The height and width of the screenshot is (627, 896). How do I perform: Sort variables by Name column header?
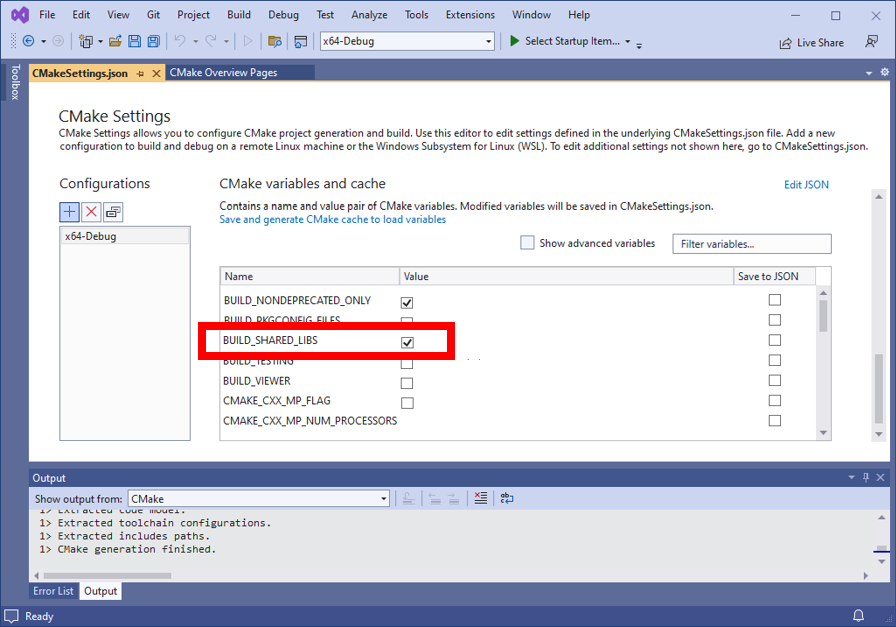click(x=309, y=276)
